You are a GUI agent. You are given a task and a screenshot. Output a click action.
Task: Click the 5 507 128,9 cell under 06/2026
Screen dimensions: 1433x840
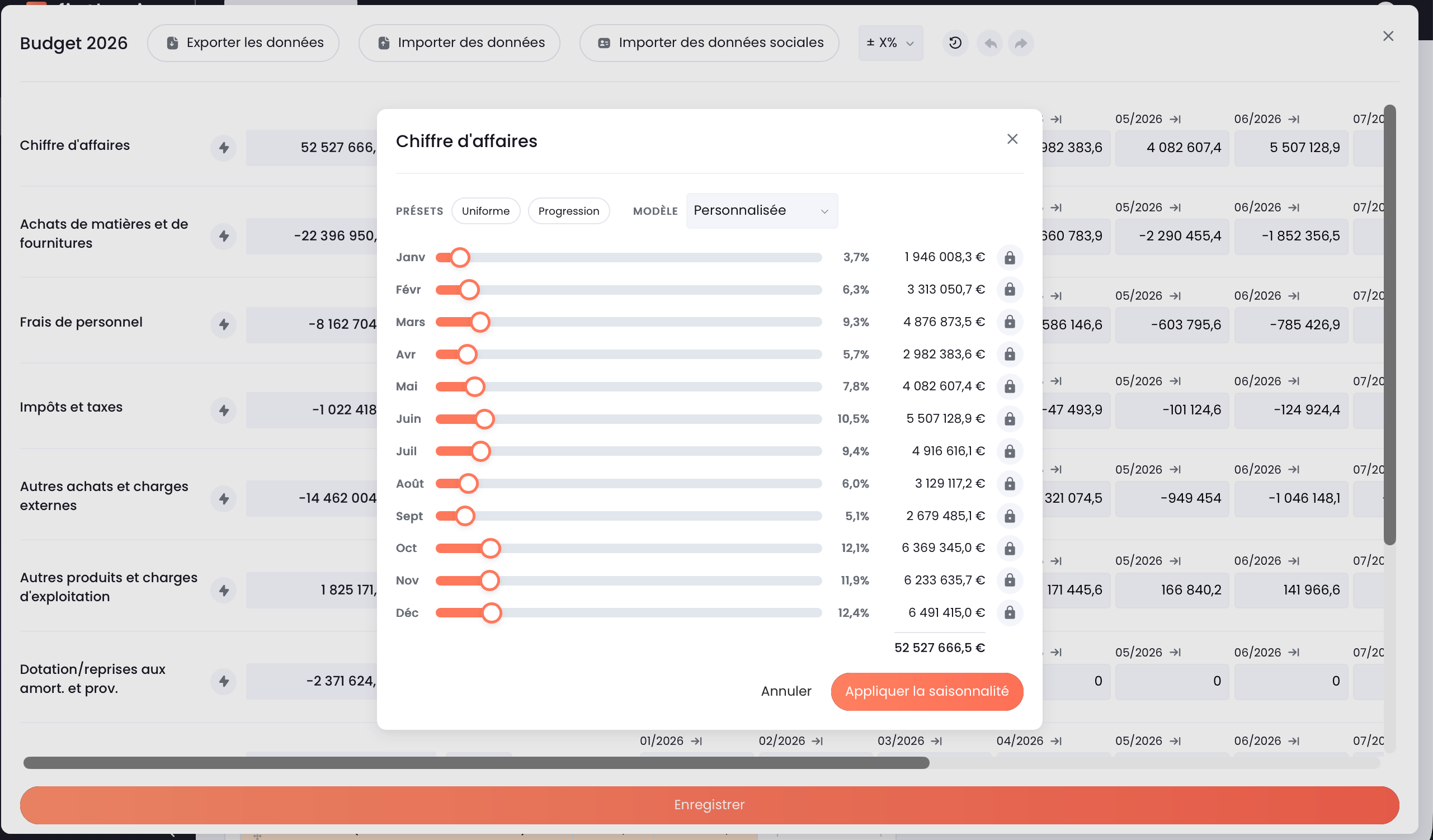1291,148
